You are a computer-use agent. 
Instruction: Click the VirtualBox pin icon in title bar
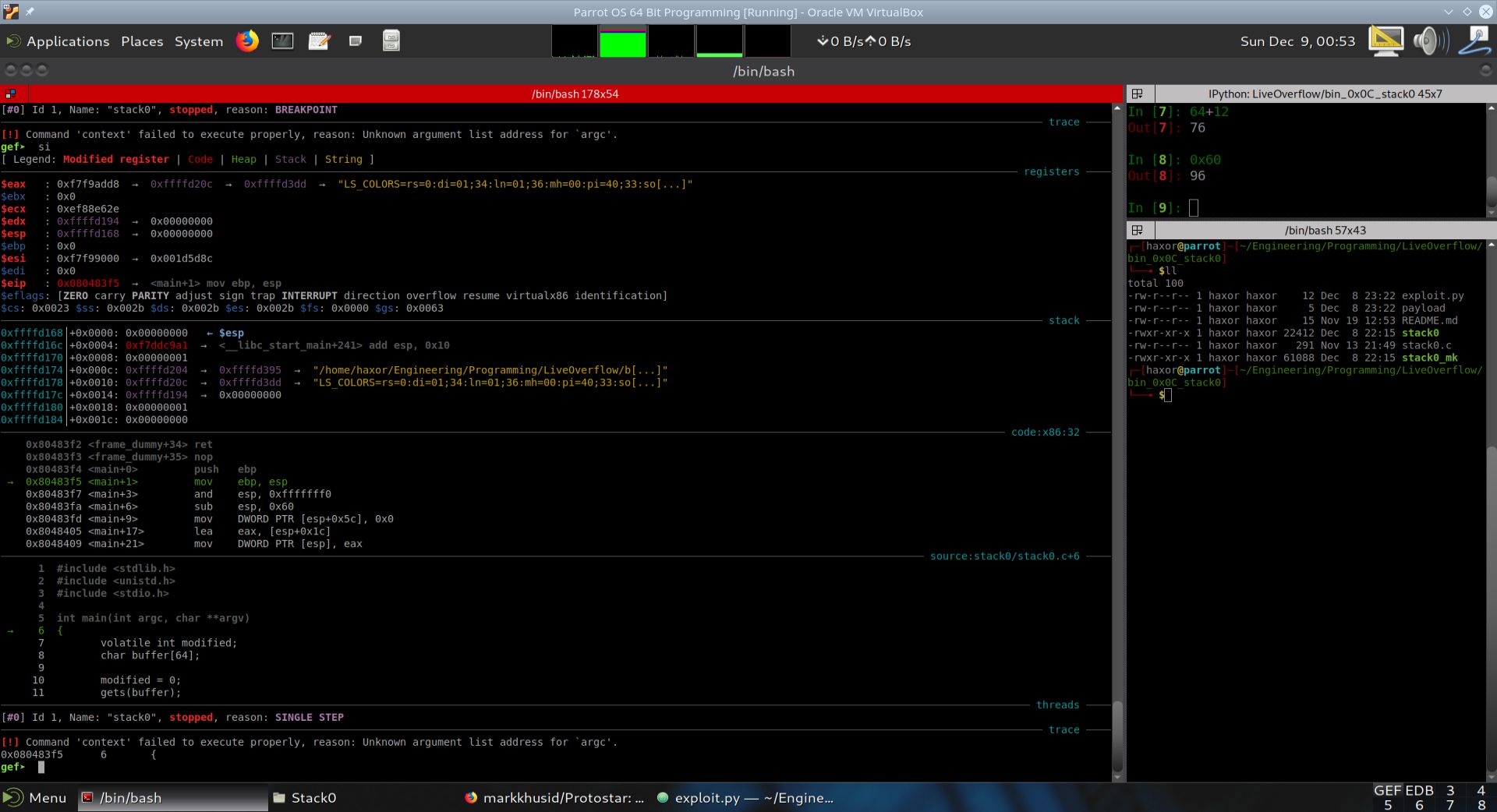(x=30, y=12)
